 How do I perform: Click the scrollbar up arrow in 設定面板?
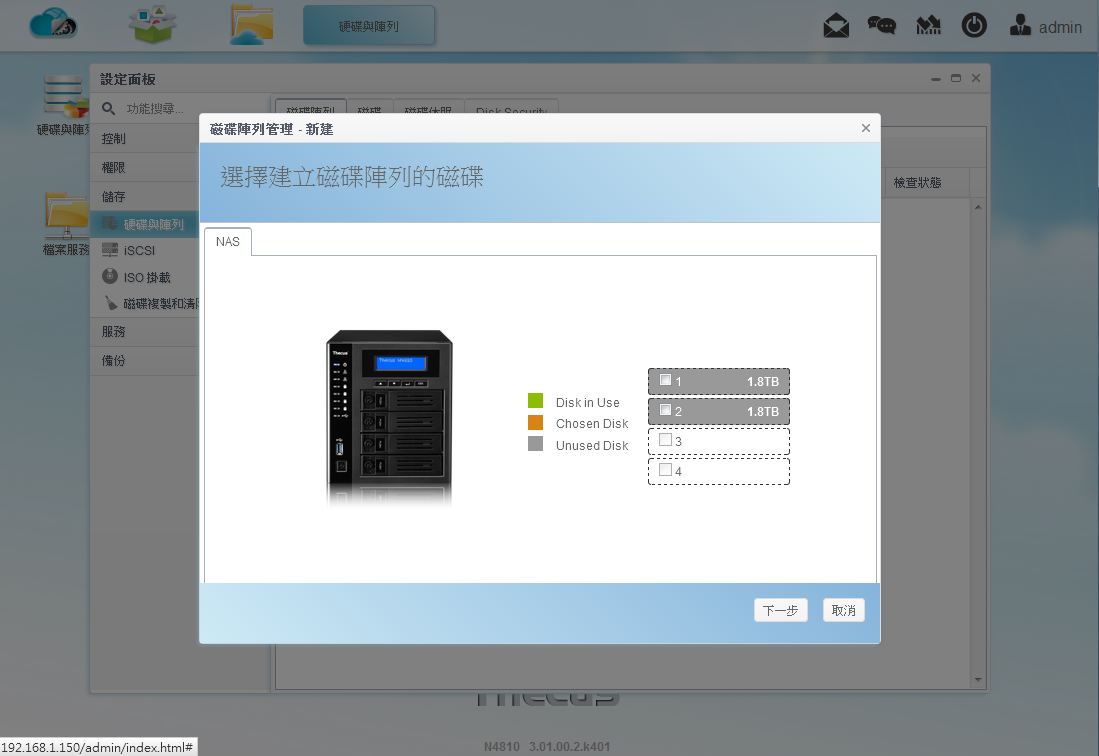pos(978,207)
